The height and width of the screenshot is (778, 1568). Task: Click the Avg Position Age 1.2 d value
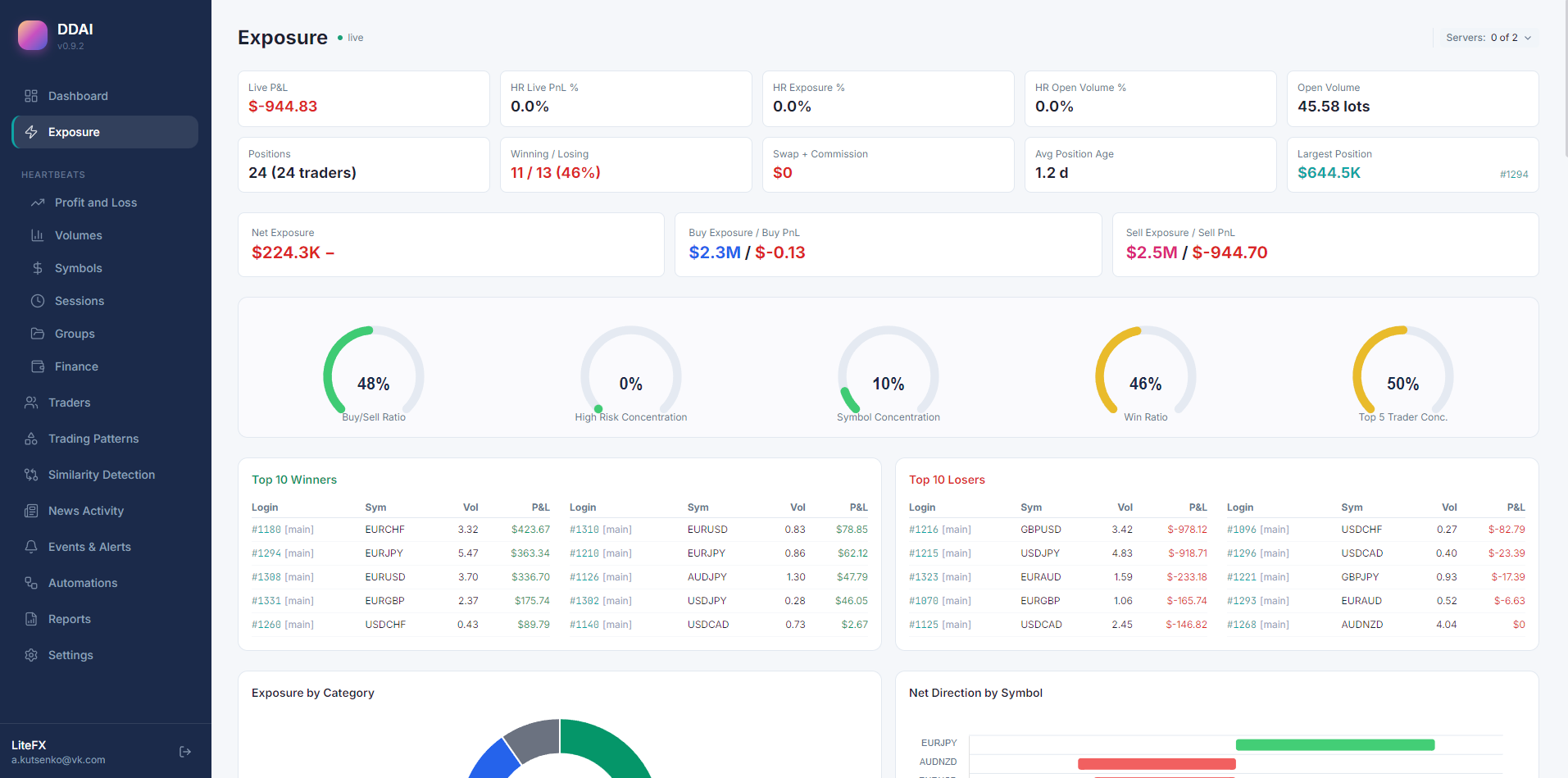[x=1052, y=173]
